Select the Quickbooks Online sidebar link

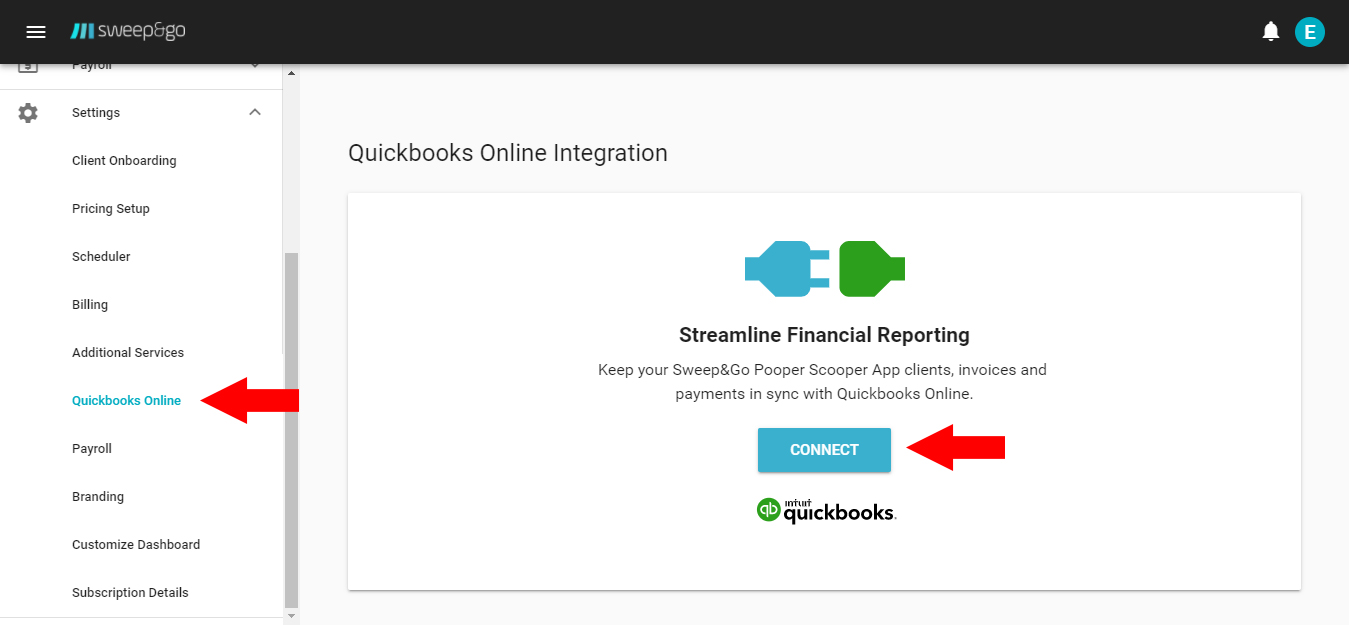[x=126, y=400]
